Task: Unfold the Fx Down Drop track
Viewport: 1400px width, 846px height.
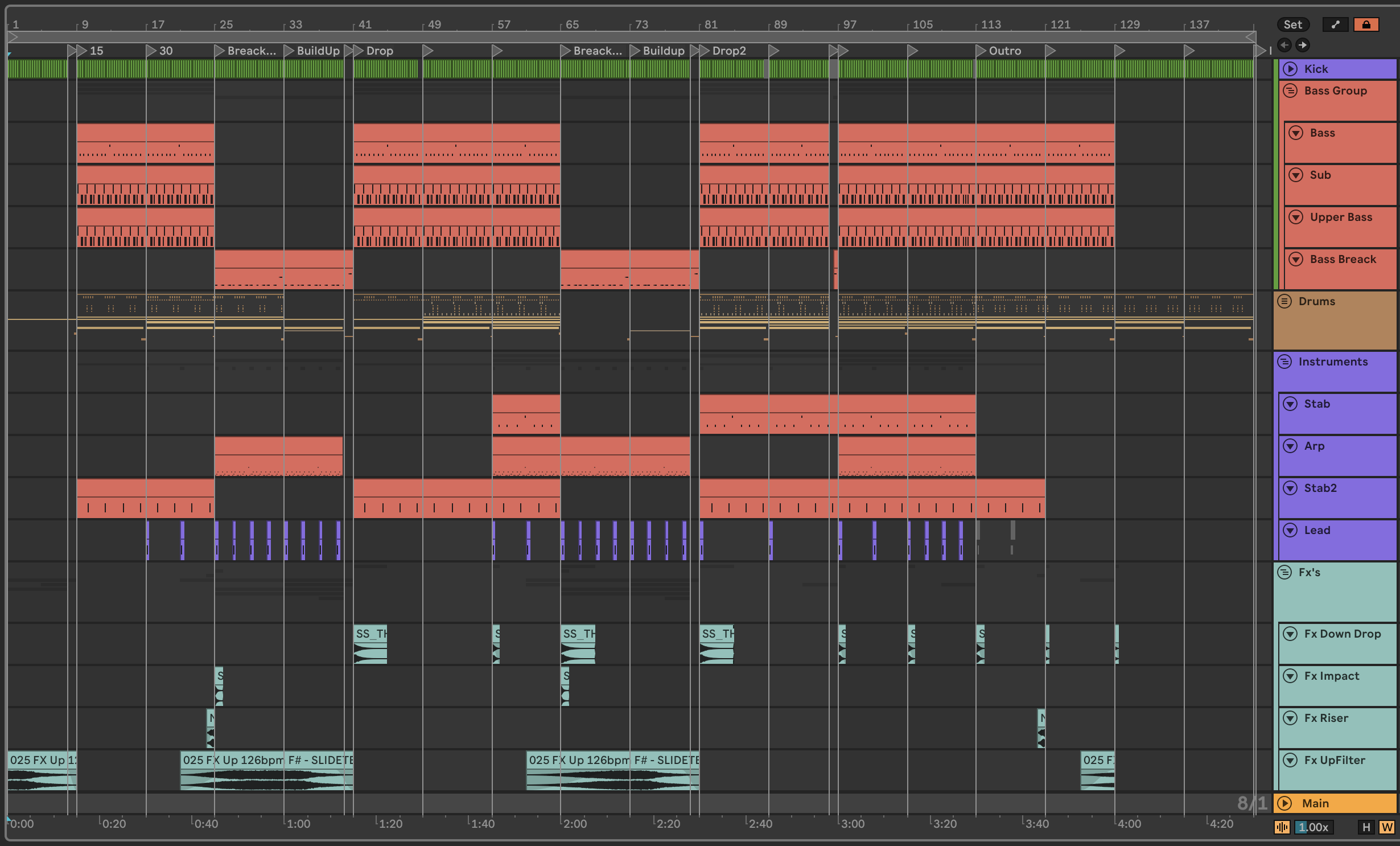Action: [1290, 634]
